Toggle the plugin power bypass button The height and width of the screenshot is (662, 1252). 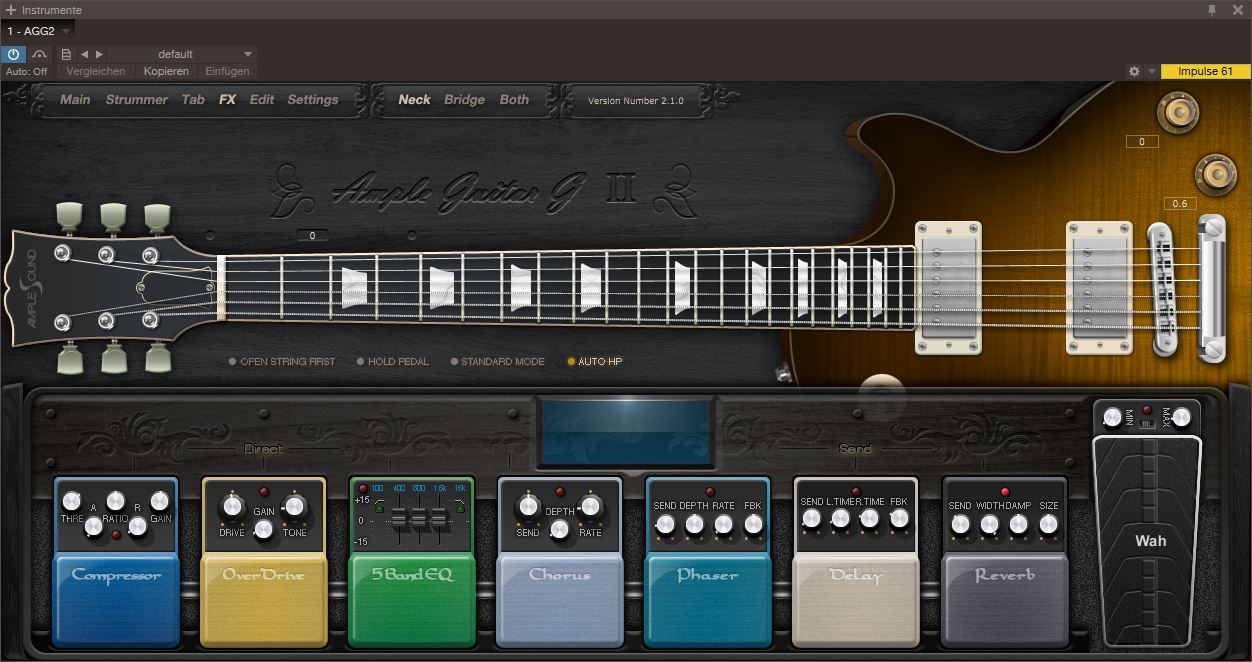[14, 54]
